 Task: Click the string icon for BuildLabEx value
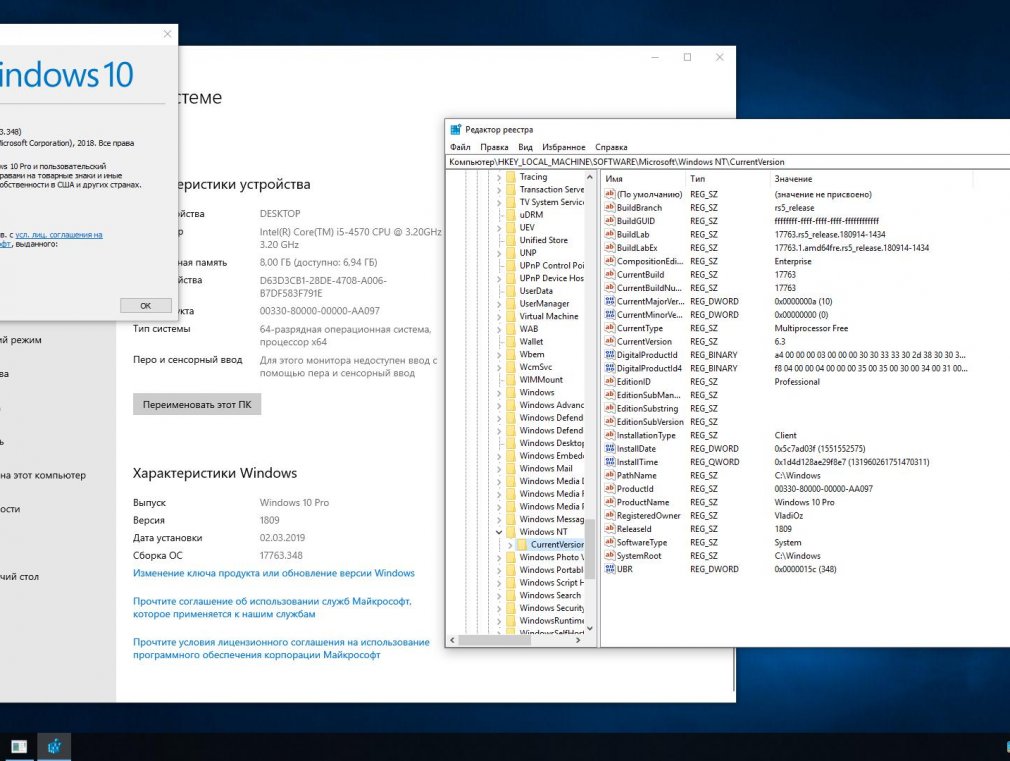click(x=610, y=247)
